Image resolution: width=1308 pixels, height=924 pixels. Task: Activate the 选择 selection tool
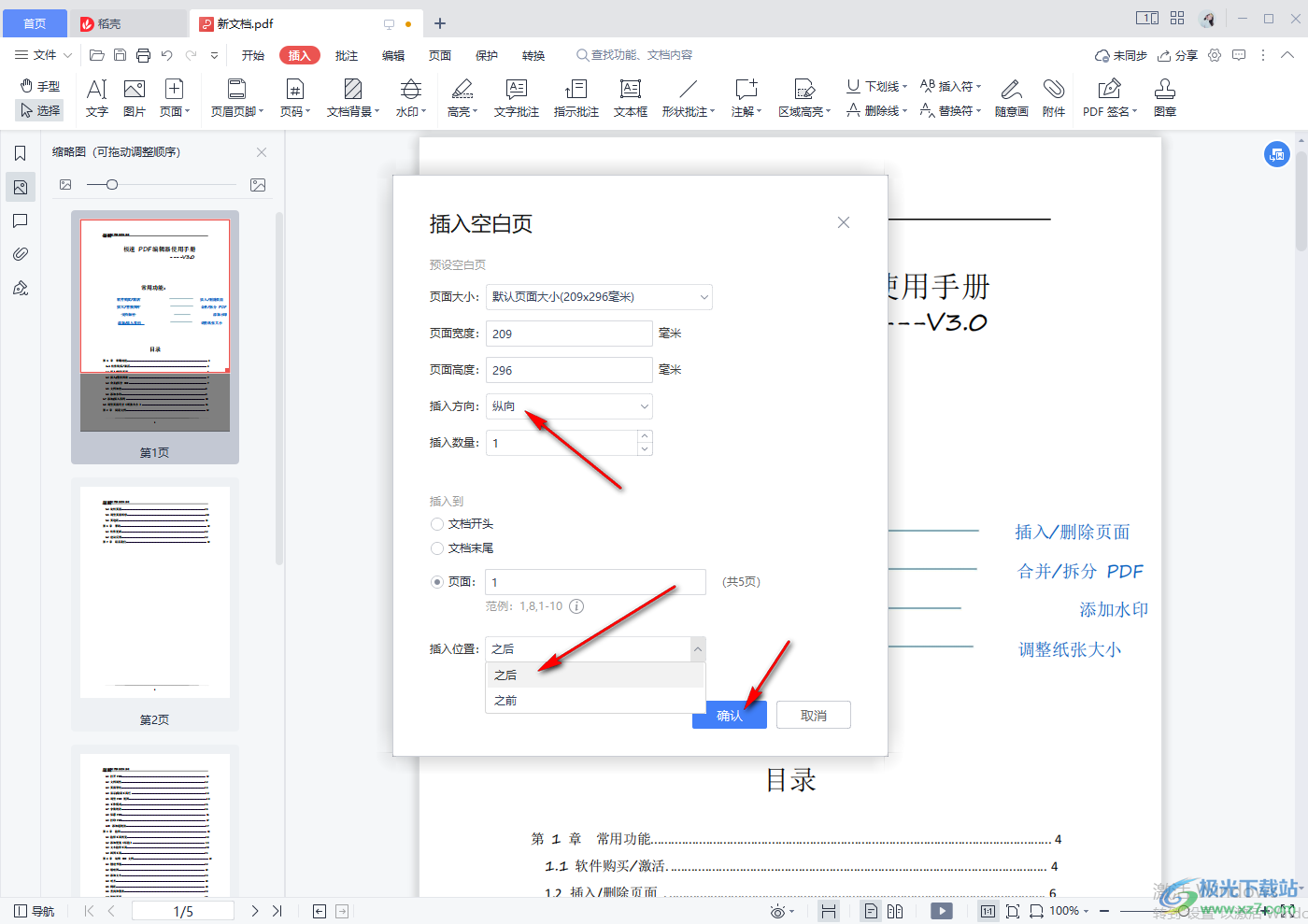(x=40, y=110)
